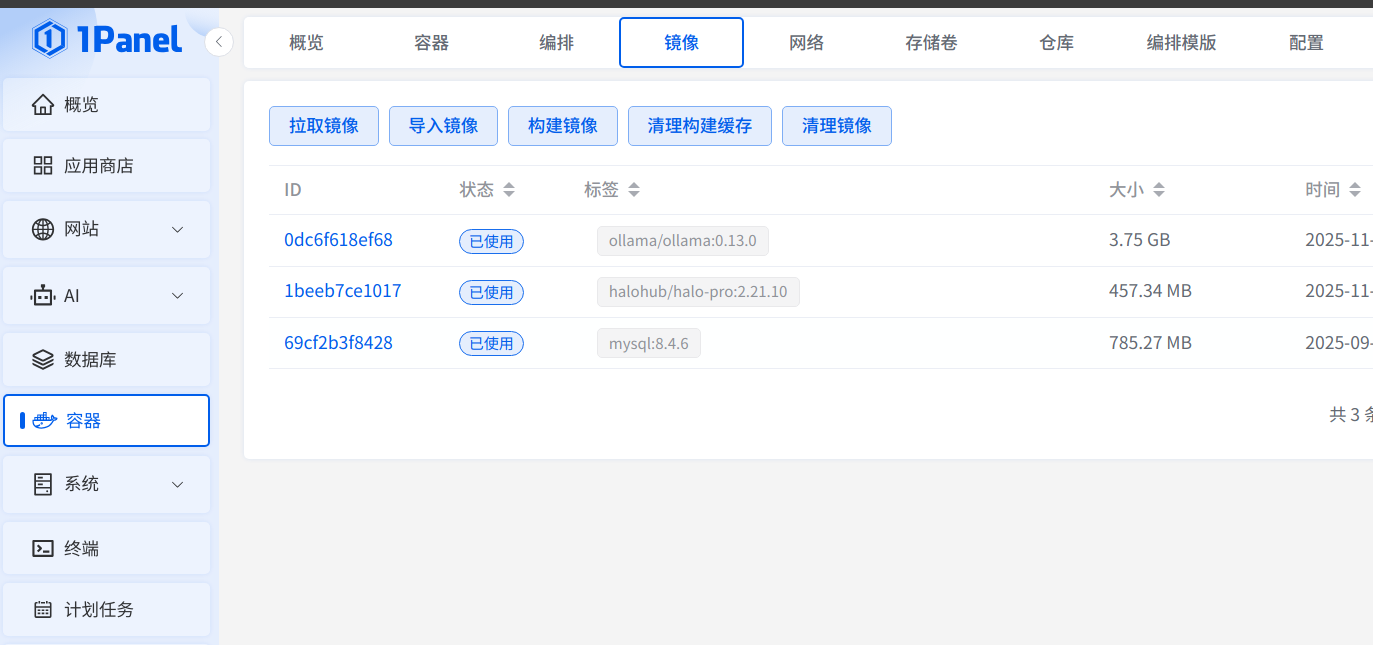This screenshot has width=1373, height=645.
Task: Click the 清理构建缓存 button
Action: (700, 126)
